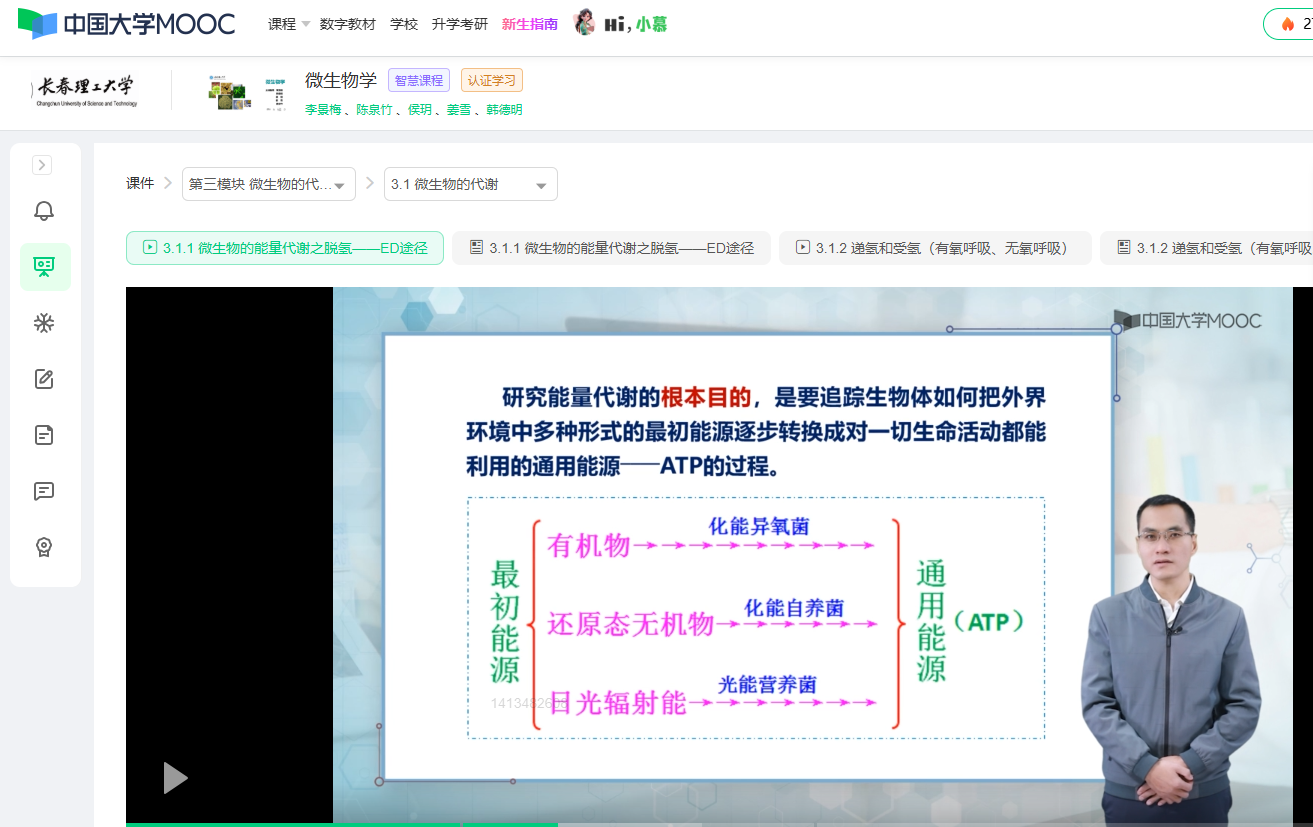Open the edit/quiz pencil icon in sidebar

coord(44,379)
